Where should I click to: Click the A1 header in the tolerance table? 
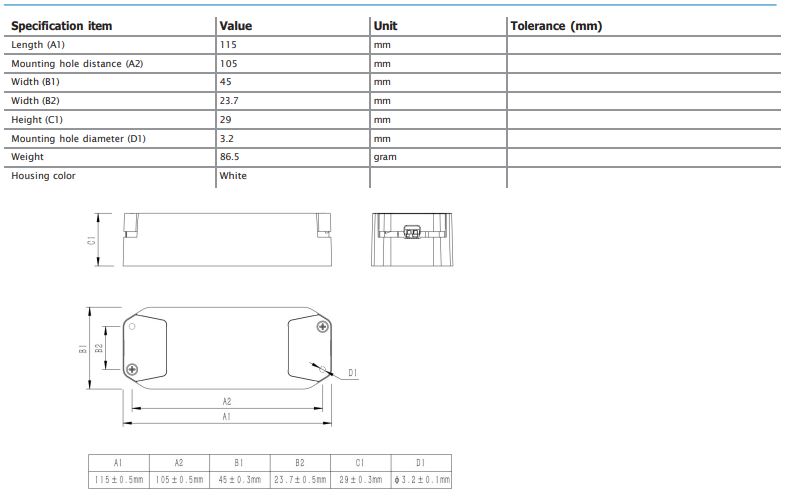[119, 463]
